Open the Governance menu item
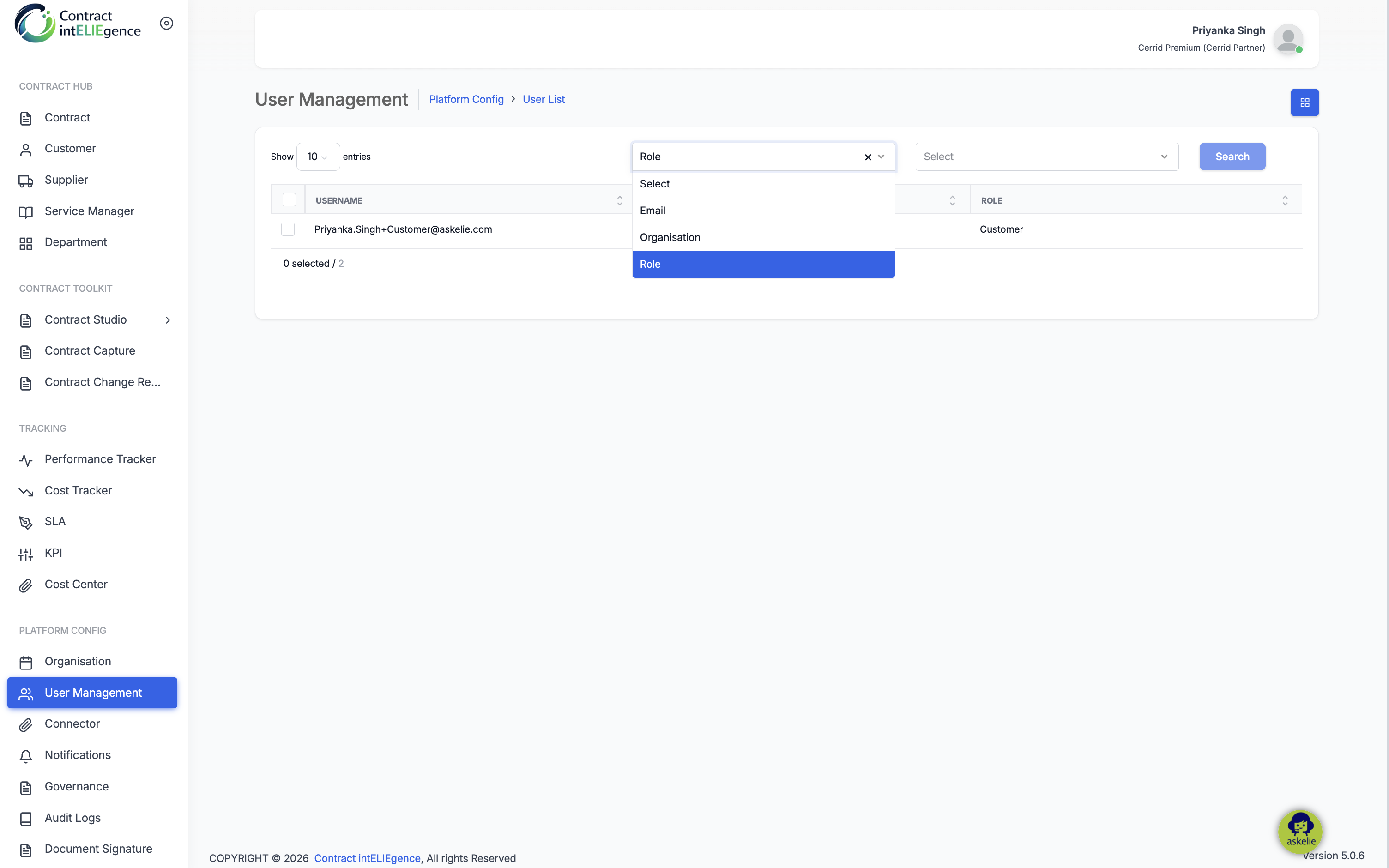Screen dimensions: 1389x868 coord(92,786)
